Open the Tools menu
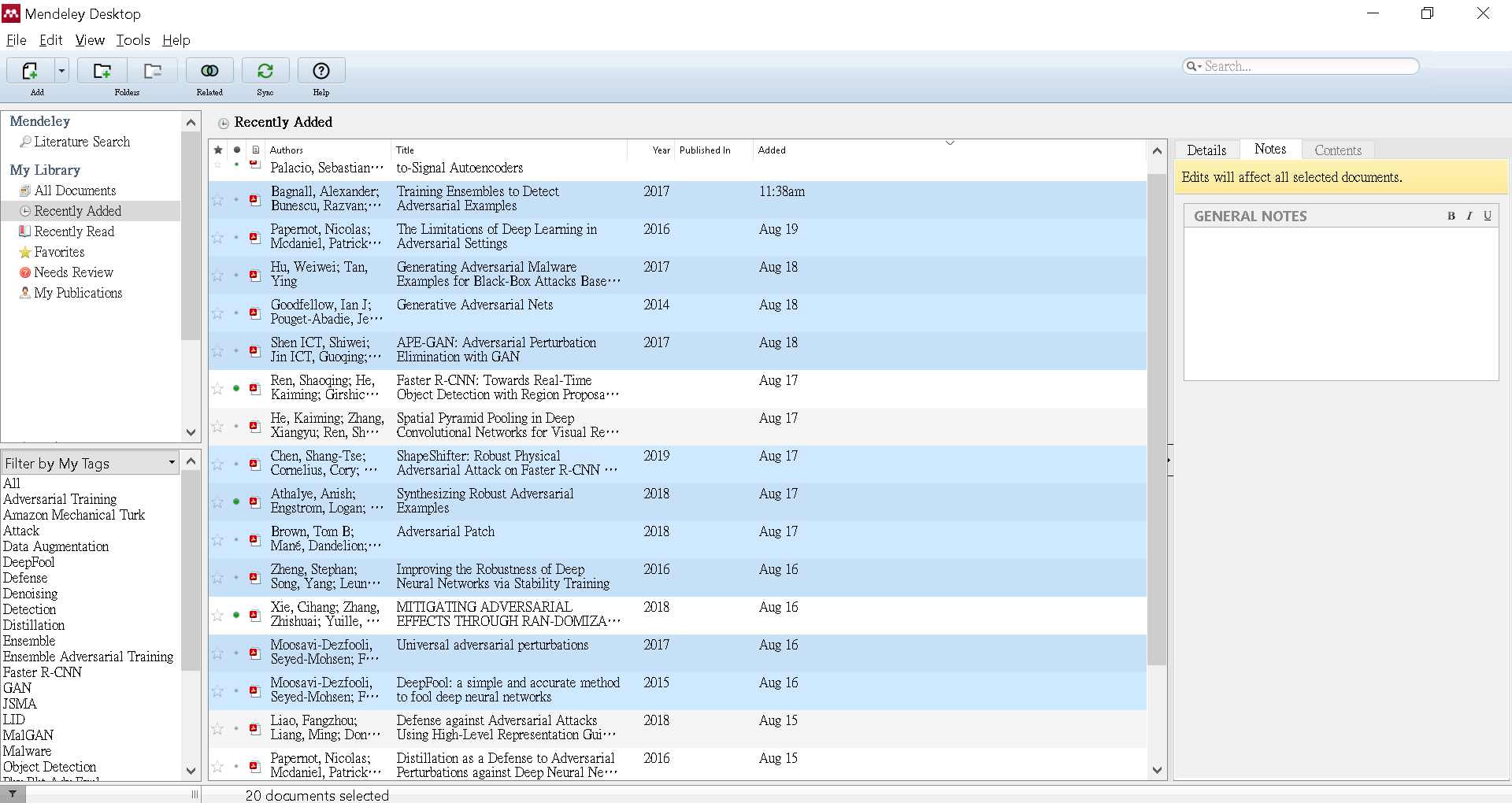The height and width of the screenshot is (803, 1512). click(133, 40)
